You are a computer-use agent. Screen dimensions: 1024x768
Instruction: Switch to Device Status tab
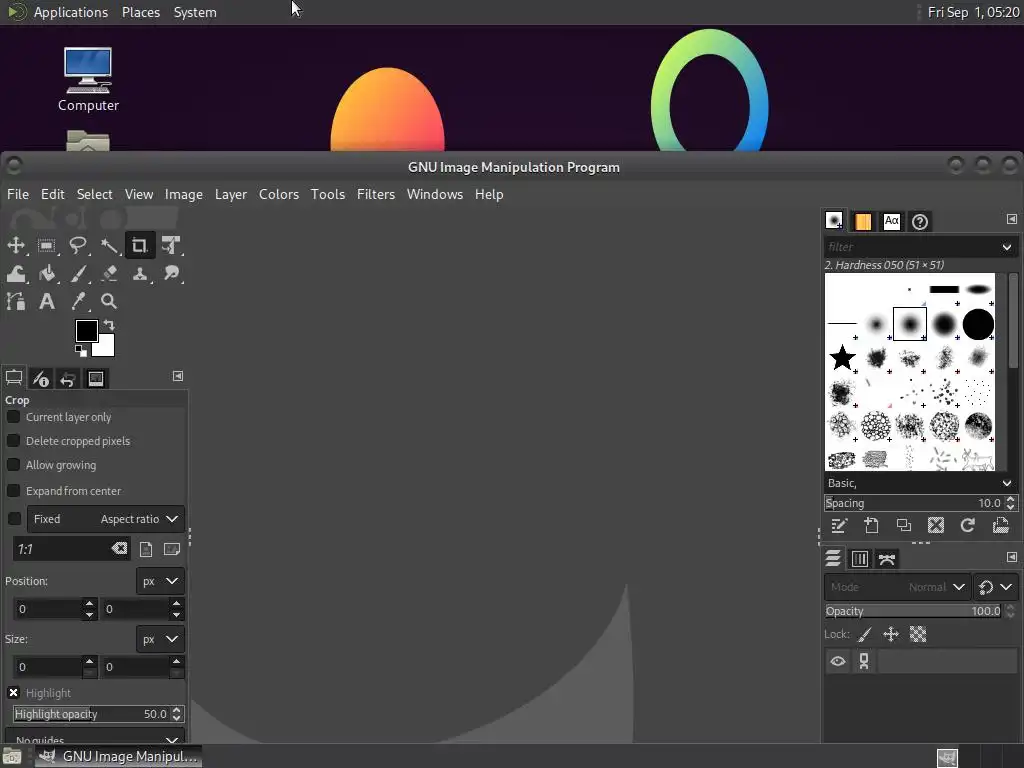coord(40,379)
